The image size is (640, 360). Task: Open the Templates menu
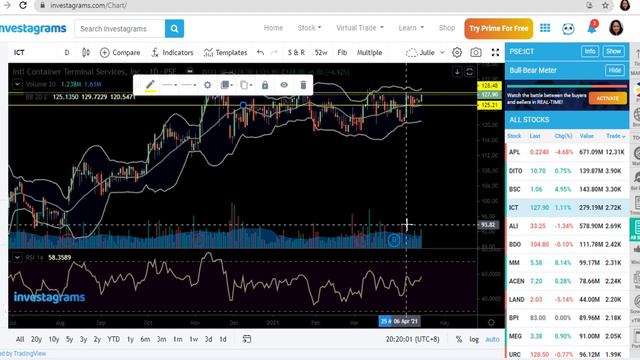click(x=225, y=53)
